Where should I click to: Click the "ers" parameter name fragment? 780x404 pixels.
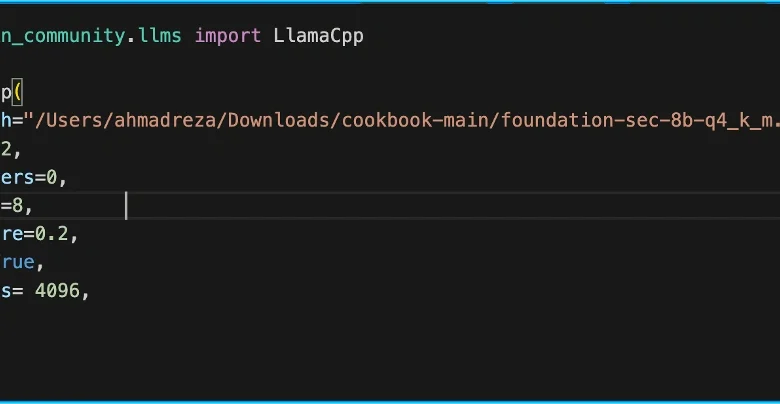tap(20, 178)
